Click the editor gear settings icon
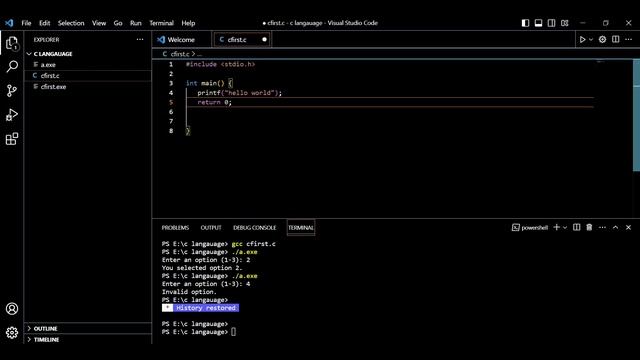Image resolution: width=640 pixels, height=360 pixels. click(602, 40)
